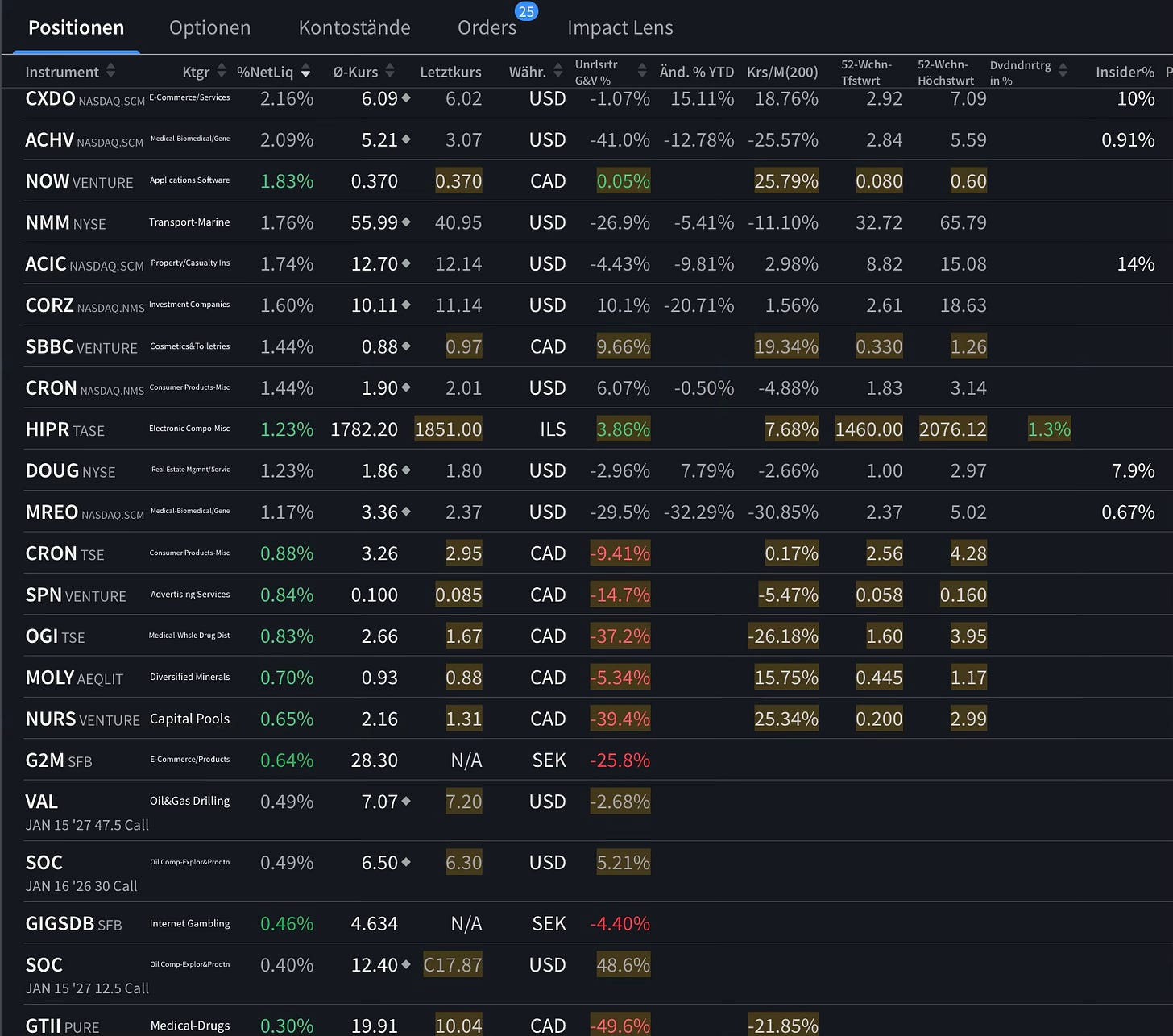The width and height of the screenshot is (1173, 1036).
Task: Click the diamond marker beside SOC Ø-Kurs 6.50
Action: [x=406, y=862]
